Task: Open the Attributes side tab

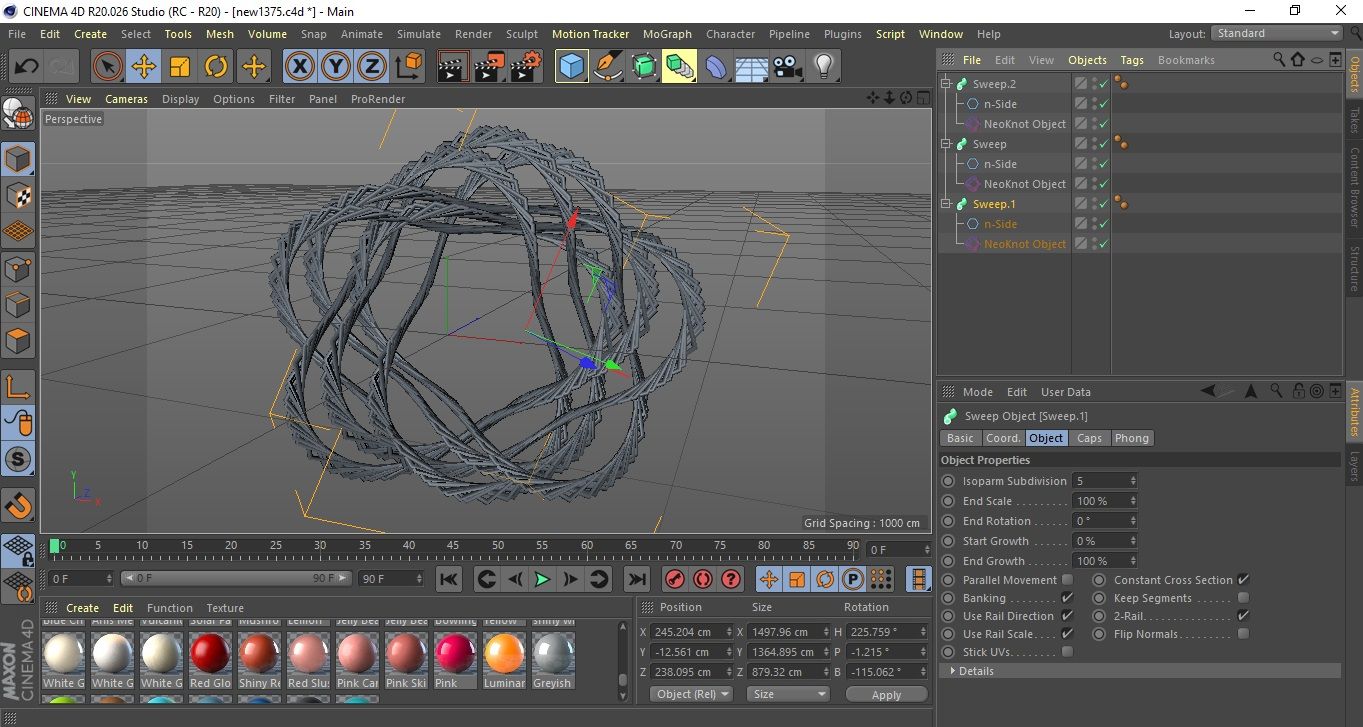Action: (x=1354, y=413)
